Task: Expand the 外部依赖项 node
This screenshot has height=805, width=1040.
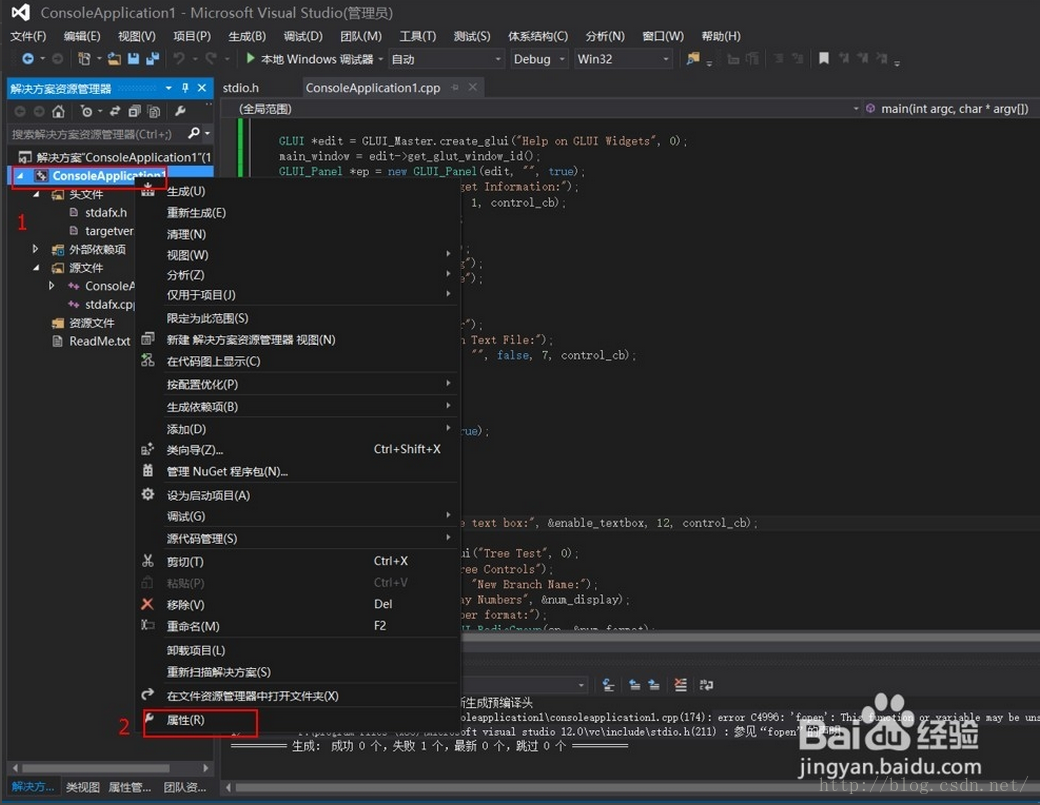Action: click(x=36, y=249)
